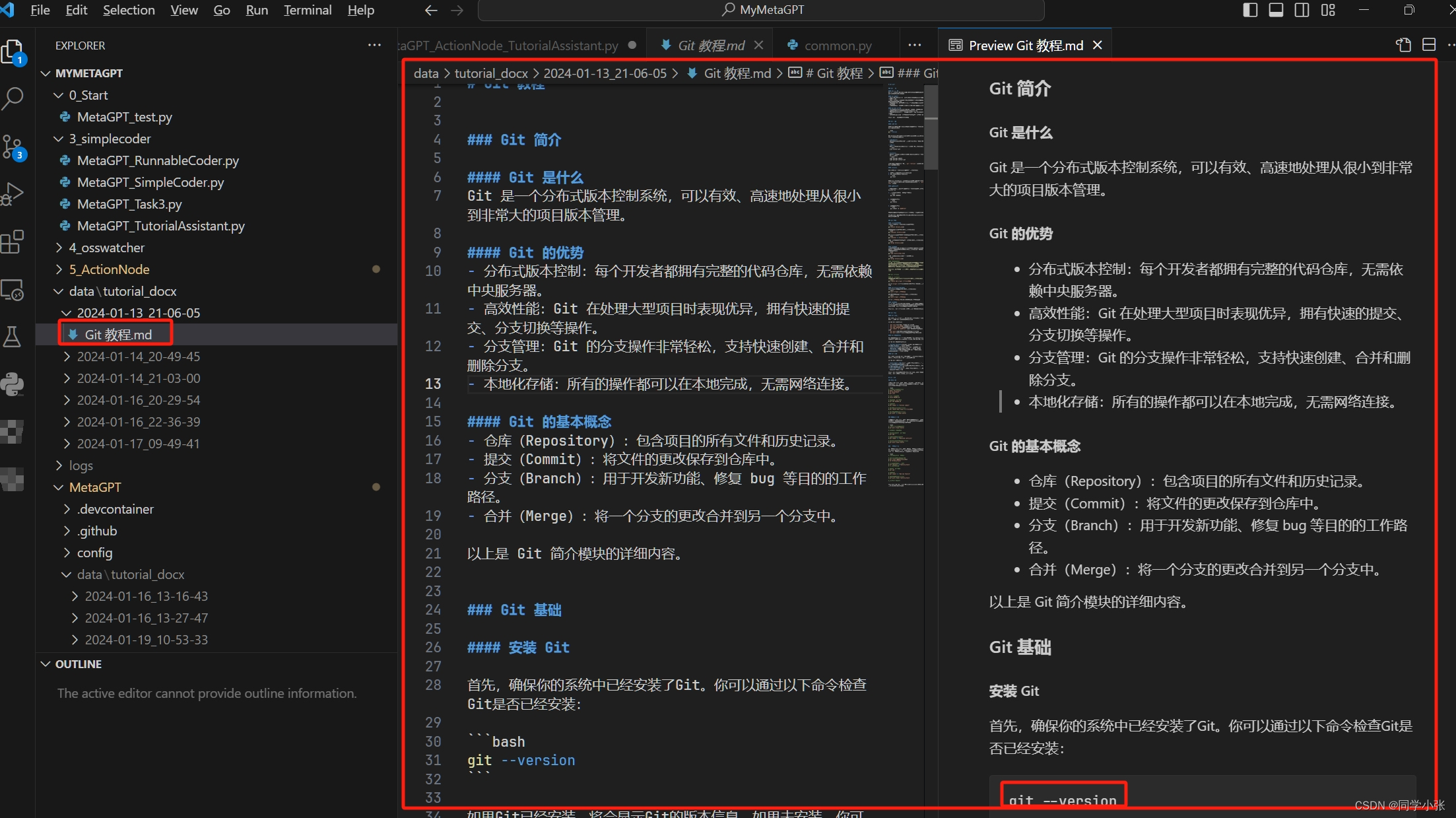Screen dimensions: 1456x818
Task: Split the preview editor
Action: pos(1429,45)
